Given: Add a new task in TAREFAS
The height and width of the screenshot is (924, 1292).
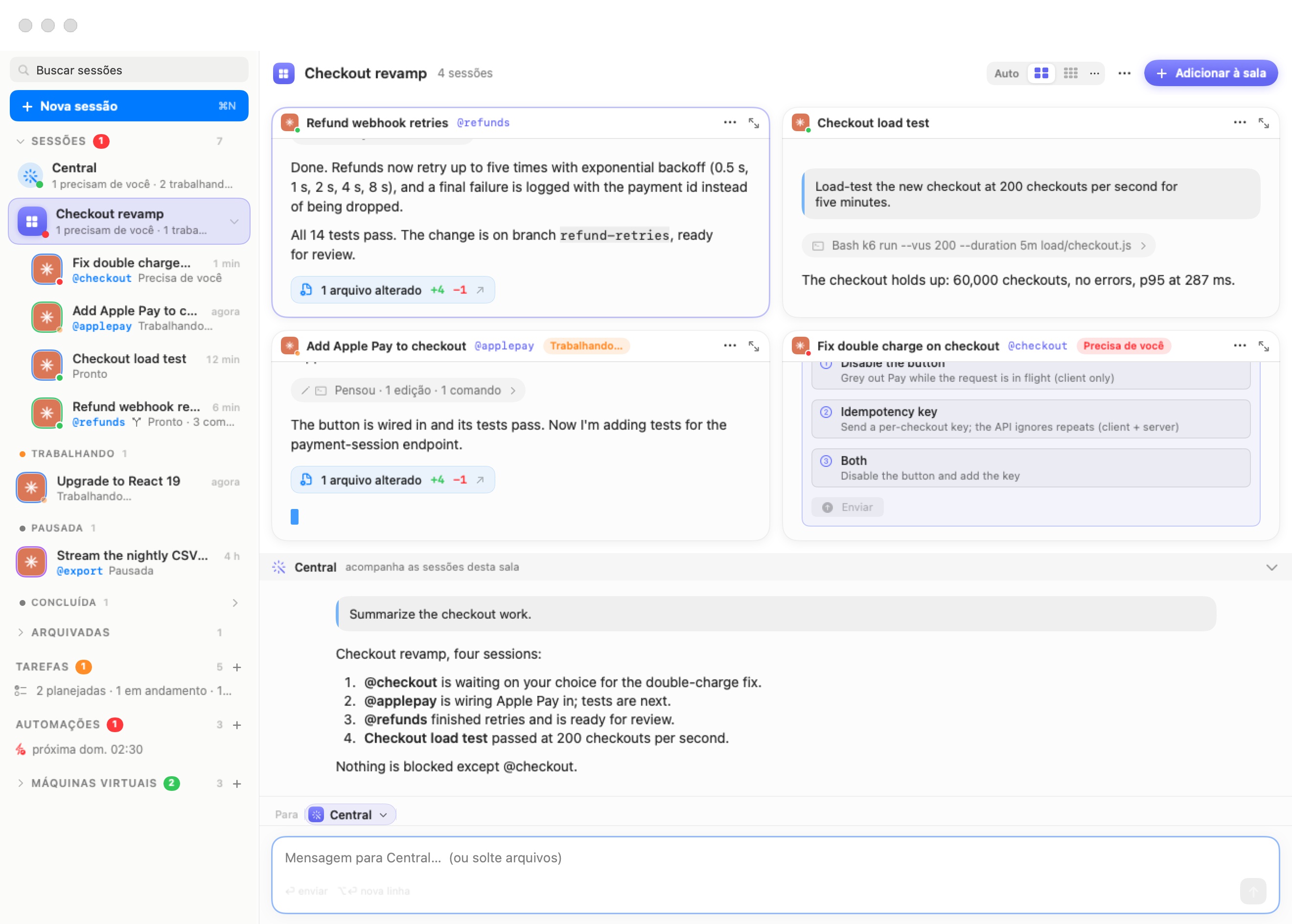Looking at the screenshot, I should [x=237, y=667].
